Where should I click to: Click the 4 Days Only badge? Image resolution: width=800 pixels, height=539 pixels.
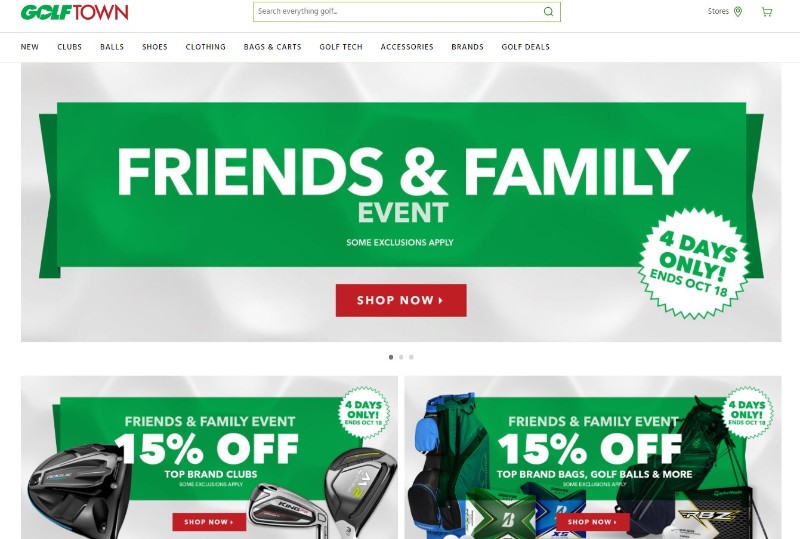694,263
